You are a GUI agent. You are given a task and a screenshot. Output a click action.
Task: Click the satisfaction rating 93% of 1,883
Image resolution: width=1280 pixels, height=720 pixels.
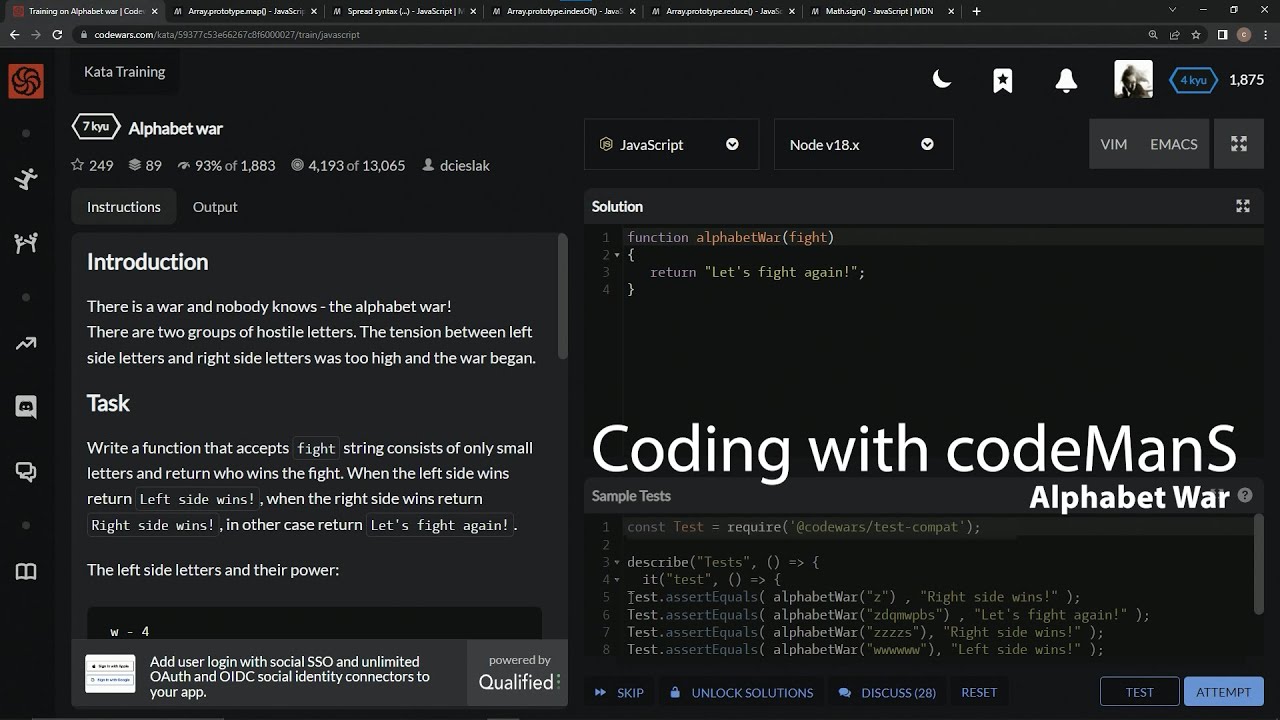(x=226, y=165)
